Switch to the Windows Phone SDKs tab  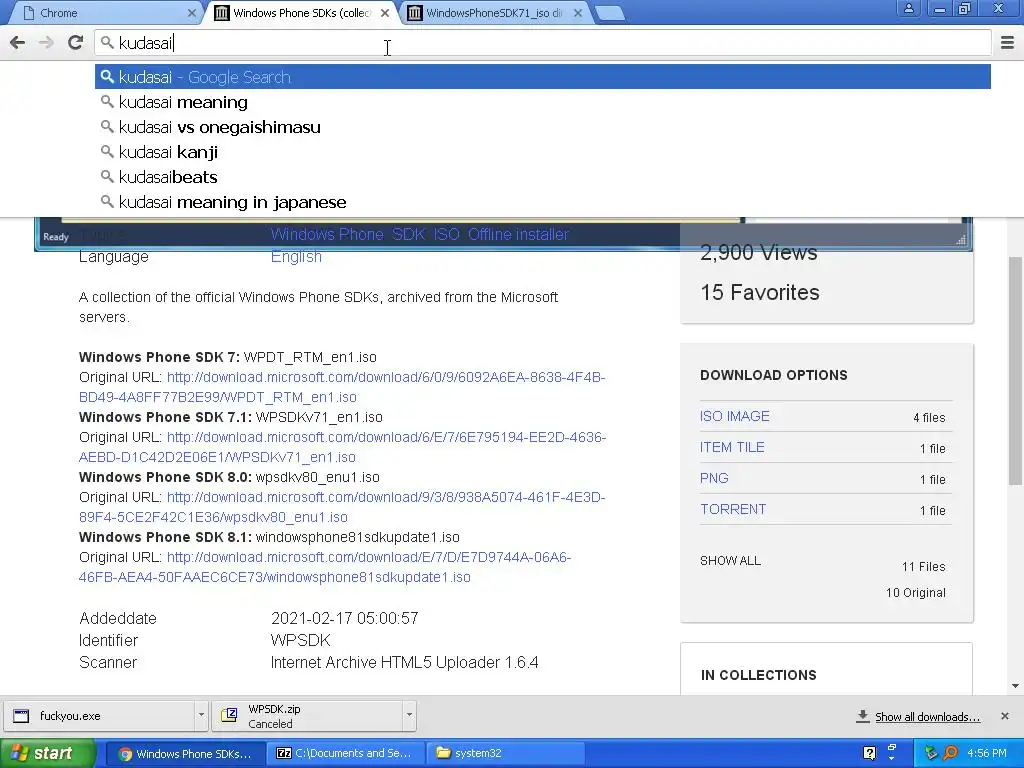(x=300, y=13)
